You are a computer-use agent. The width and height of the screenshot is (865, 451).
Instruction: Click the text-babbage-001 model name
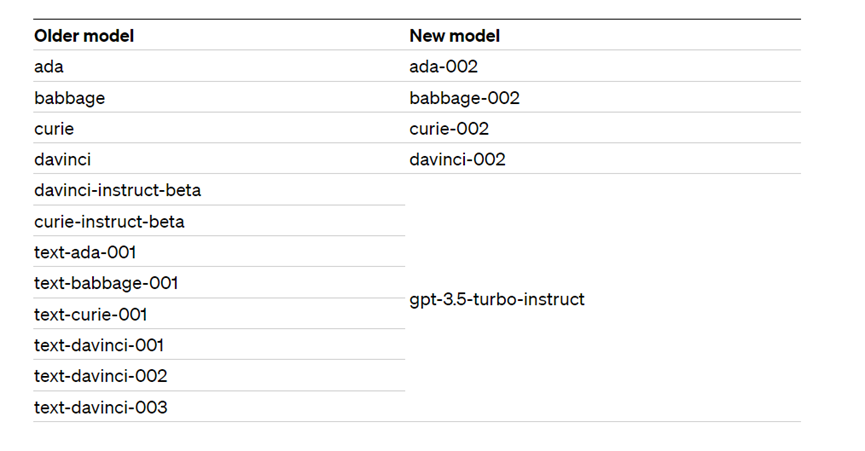(x=106, y=283)
